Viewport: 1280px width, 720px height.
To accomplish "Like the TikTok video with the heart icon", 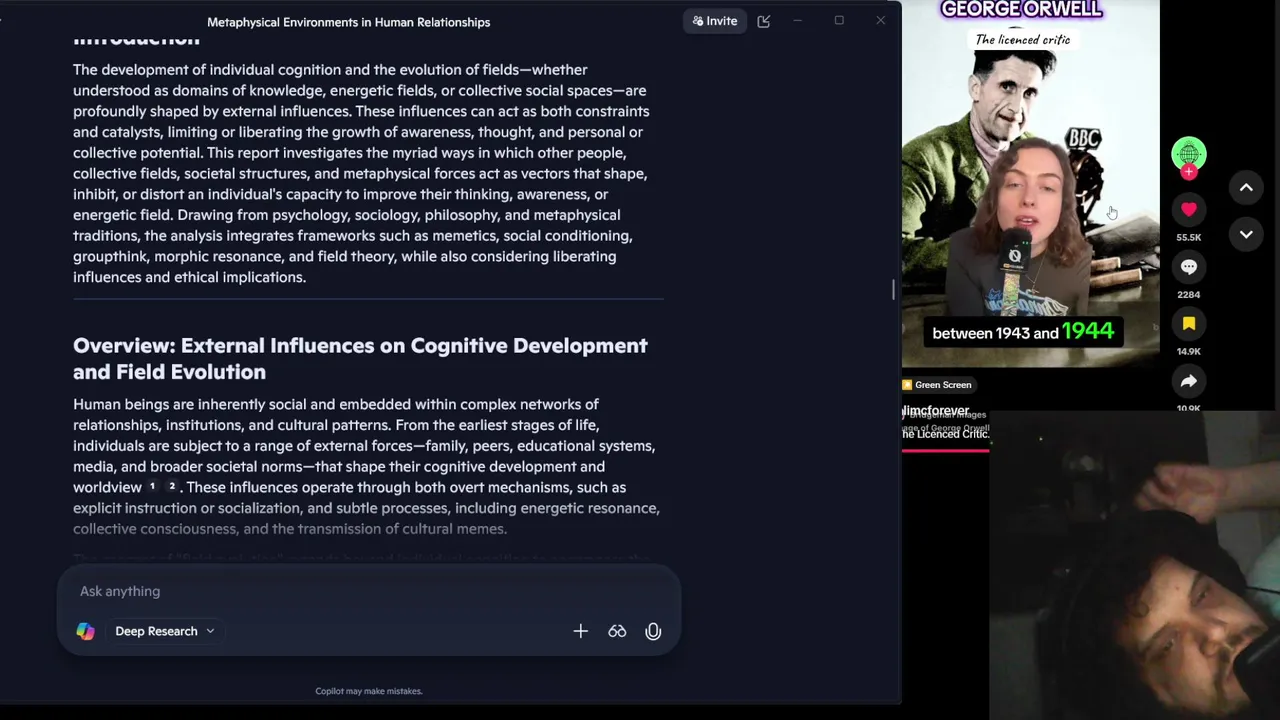I will pos(1188,209).
